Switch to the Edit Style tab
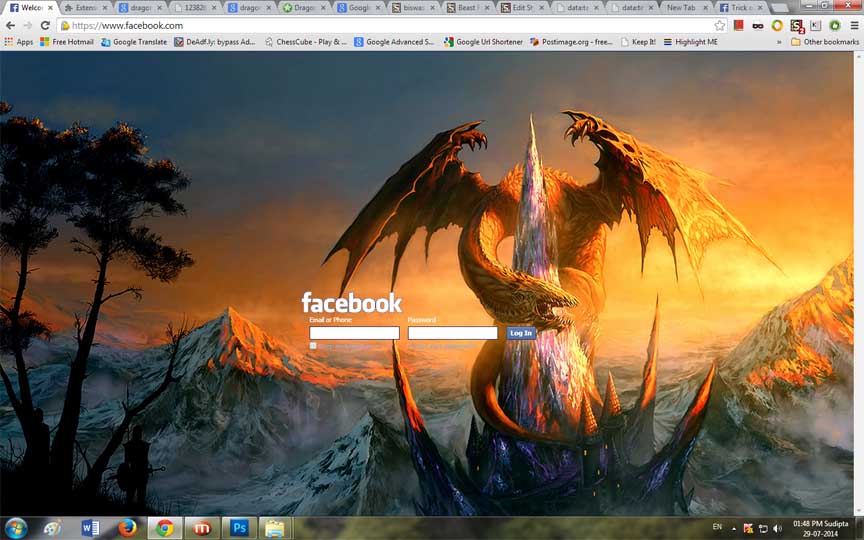 click(x=523, y=8)
